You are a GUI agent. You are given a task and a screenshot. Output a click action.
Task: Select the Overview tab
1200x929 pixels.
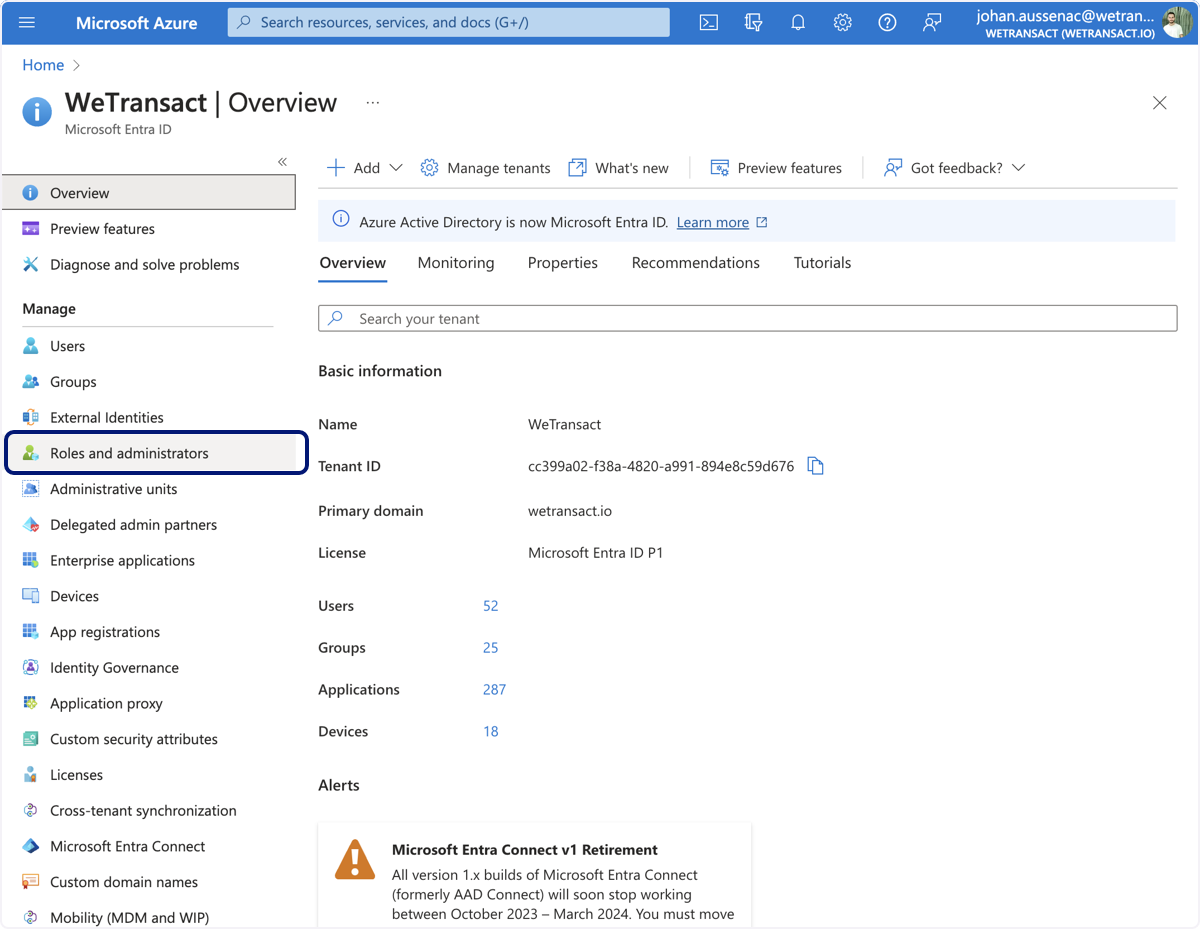353,263
